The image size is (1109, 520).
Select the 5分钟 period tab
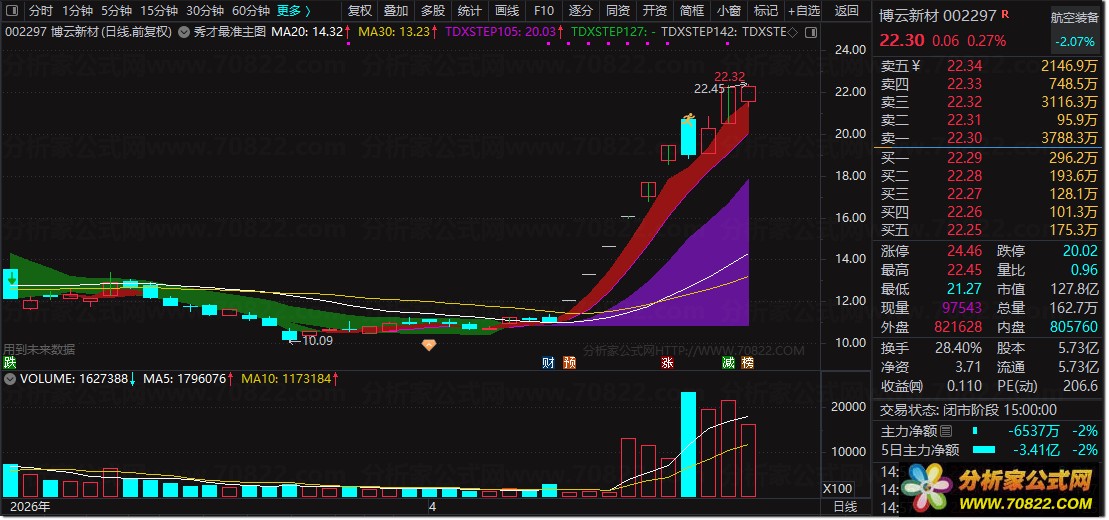point(116,11)
